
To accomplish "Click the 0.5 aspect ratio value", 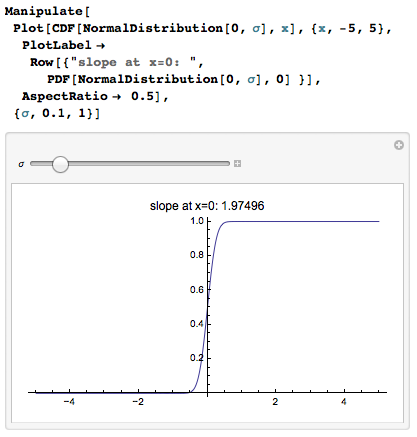I will coord(142,96).
